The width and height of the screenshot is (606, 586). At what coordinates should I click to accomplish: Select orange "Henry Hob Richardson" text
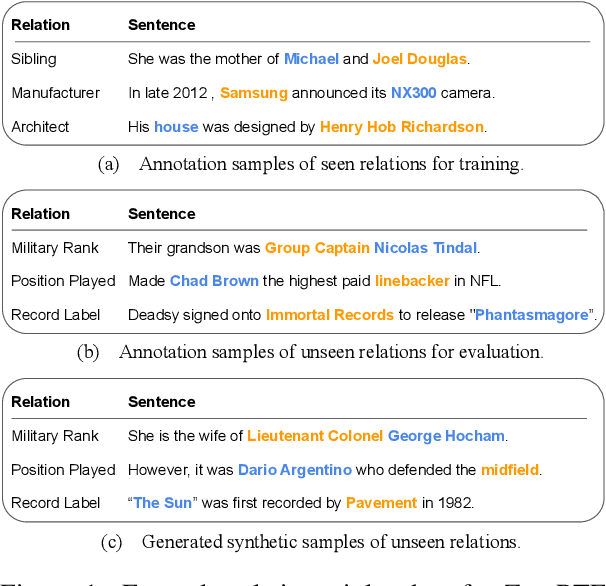tap(402, 127)
